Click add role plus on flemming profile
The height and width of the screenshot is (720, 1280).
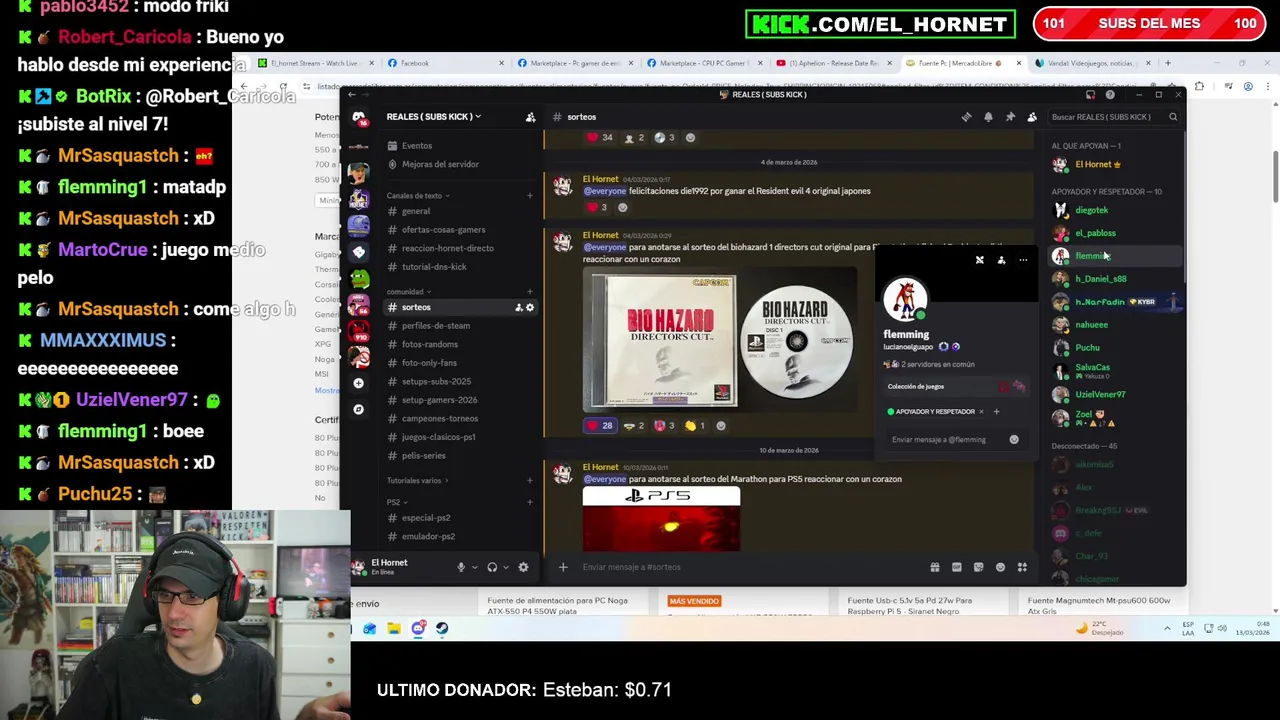coord(996,411)
